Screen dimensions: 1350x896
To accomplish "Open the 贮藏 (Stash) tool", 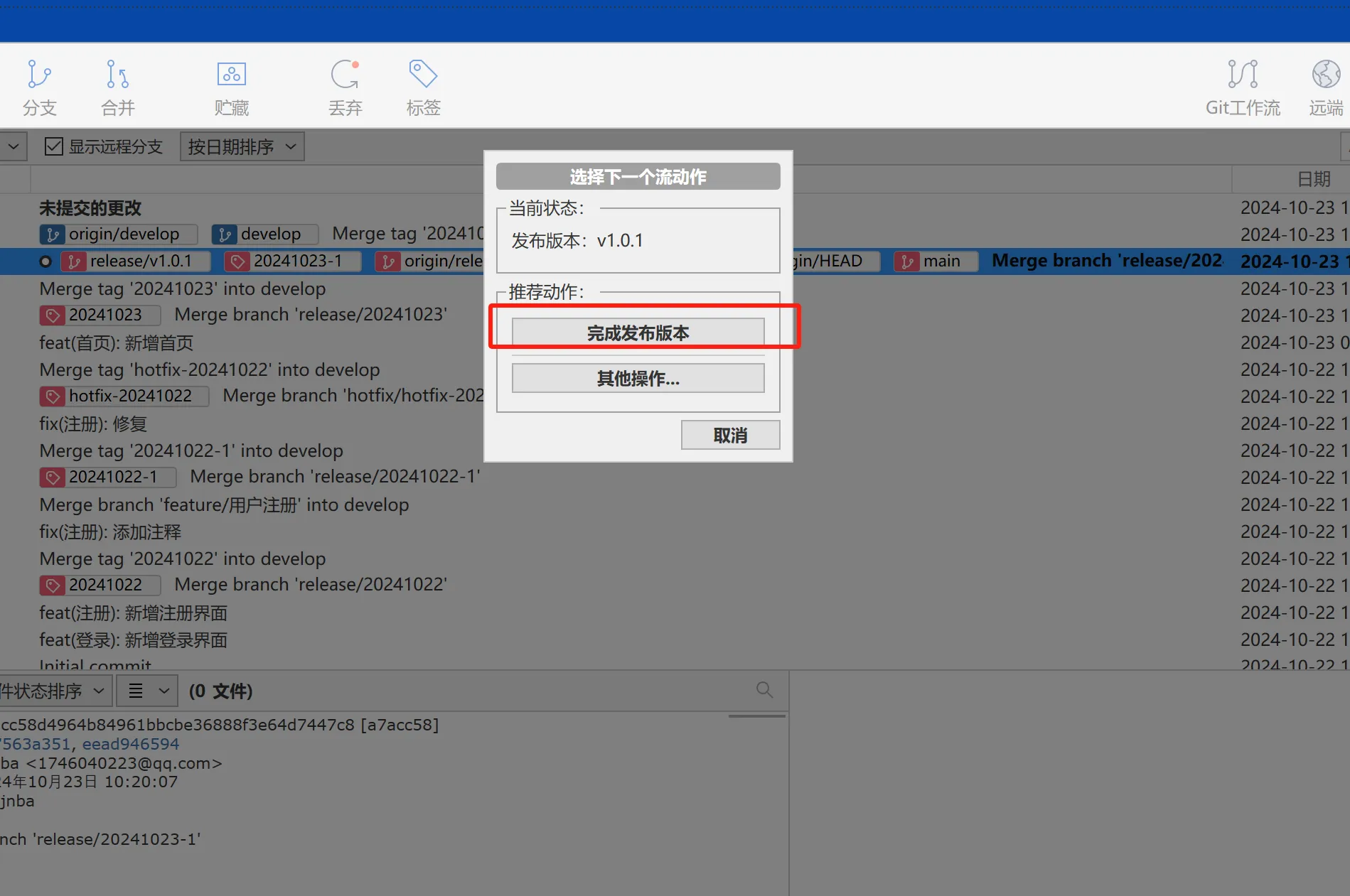I will pos(231,87).
